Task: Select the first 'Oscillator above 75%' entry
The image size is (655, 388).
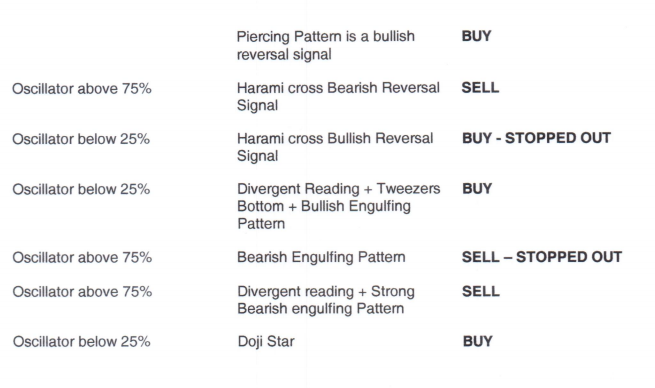Action: coord(82,89)
